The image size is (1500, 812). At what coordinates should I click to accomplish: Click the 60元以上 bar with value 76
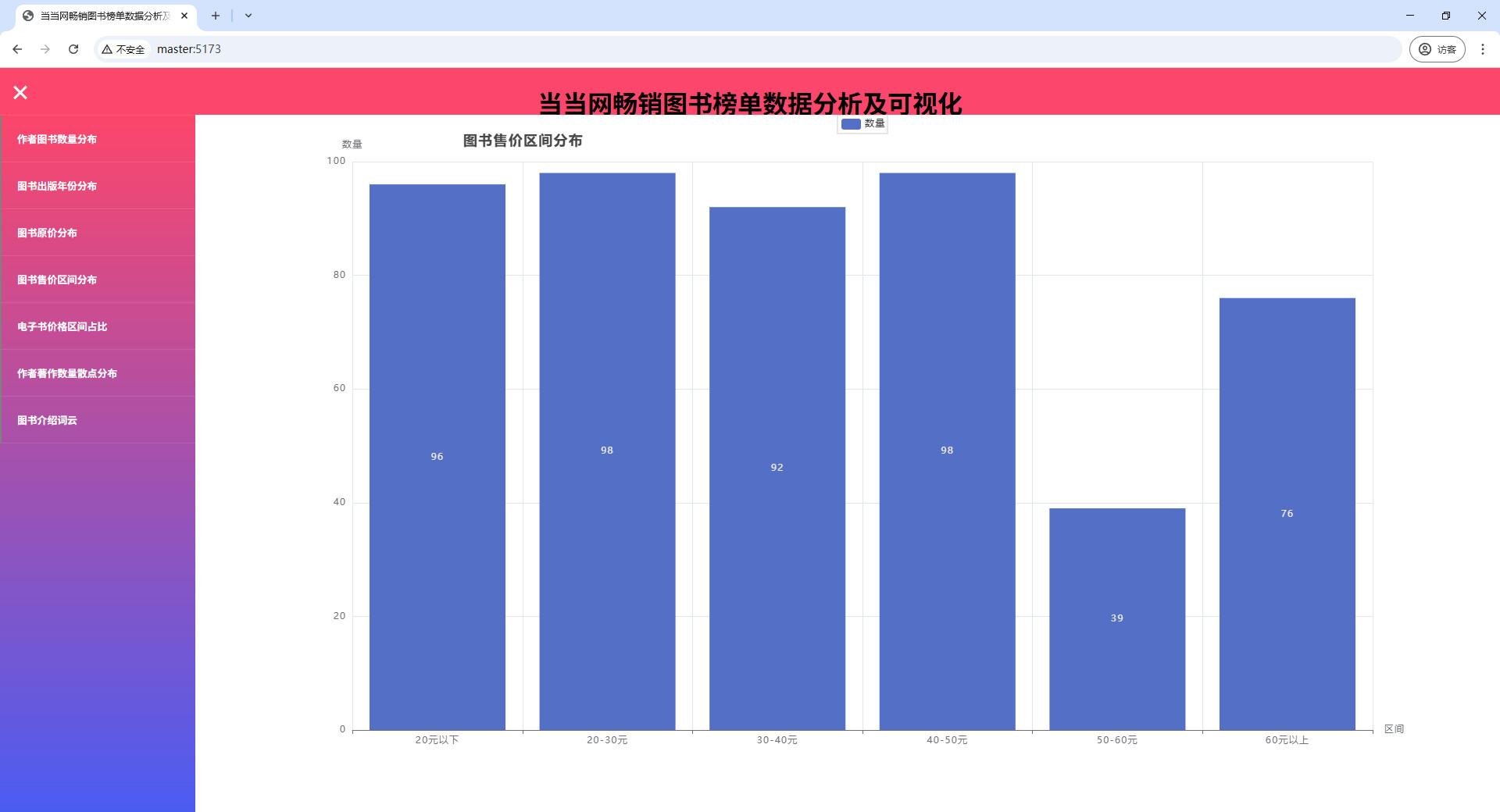pyautogui.click(x=1287, y=514)
